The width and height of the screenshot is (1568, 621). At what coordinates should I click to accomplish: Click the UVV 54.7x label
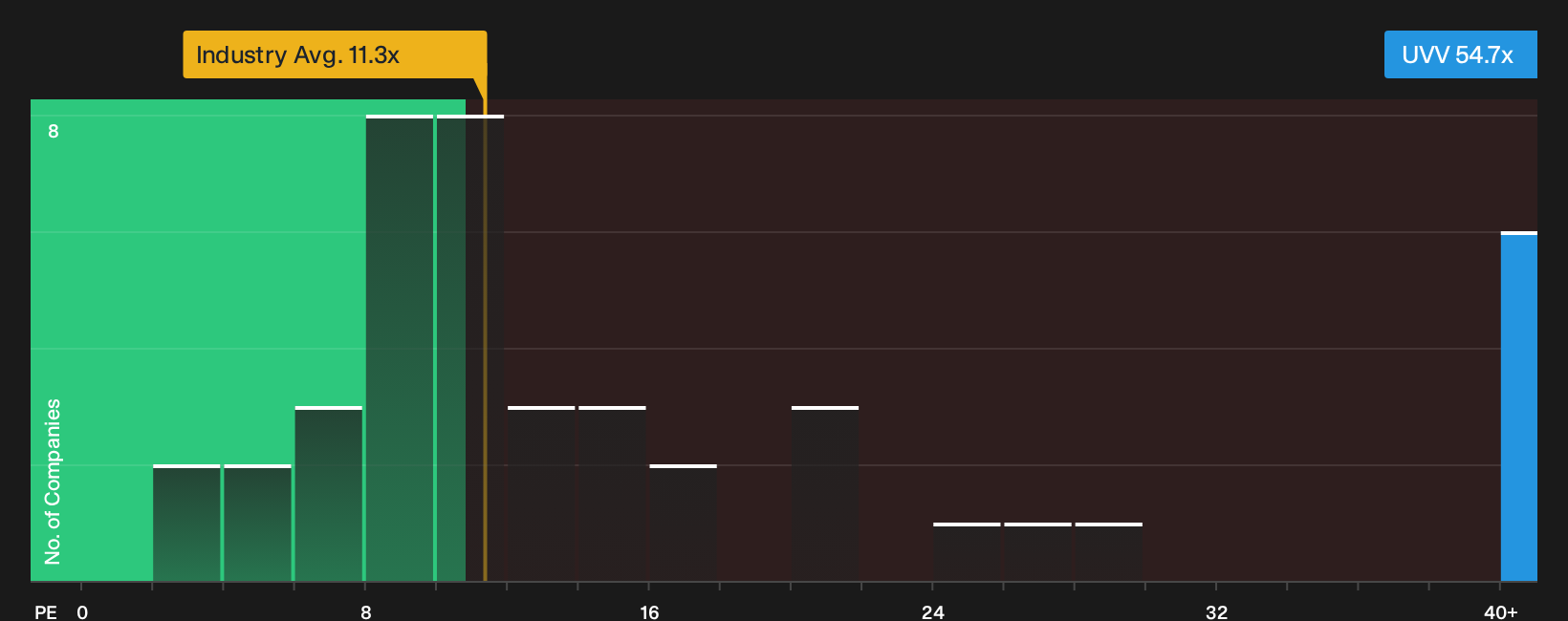(1460, 54)
